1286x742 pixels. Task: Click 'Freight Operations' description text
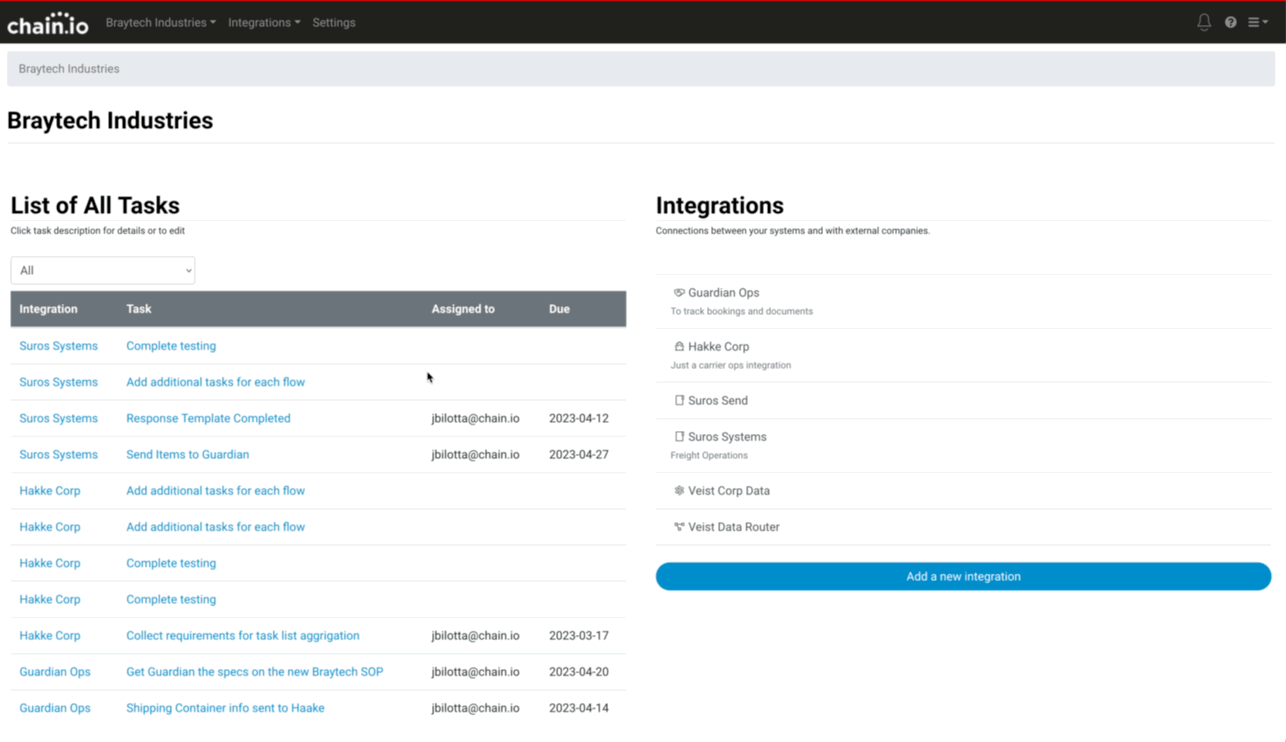coord(709,455)
